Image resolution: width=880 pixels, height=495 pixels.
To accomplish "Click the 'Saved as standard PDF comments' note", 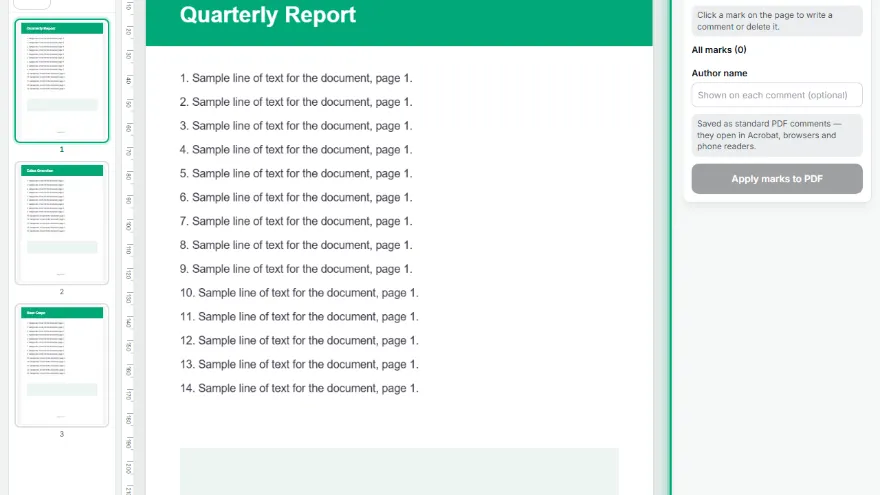I will [x=777, y=135].
